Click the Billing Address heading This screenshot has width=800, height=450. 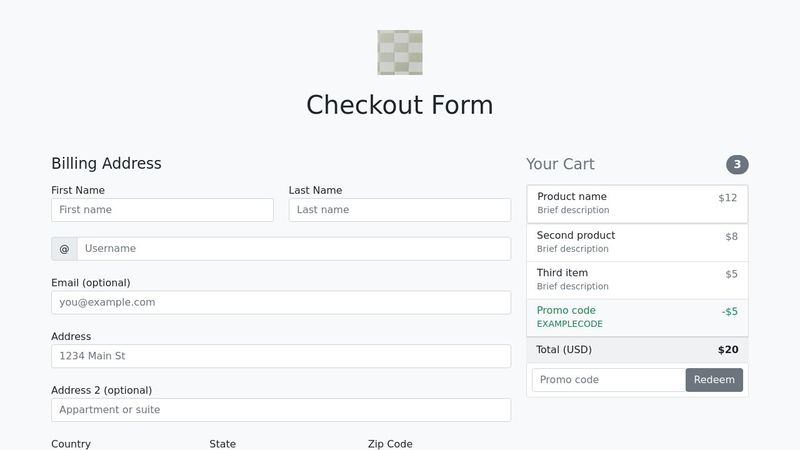(106, 163)
